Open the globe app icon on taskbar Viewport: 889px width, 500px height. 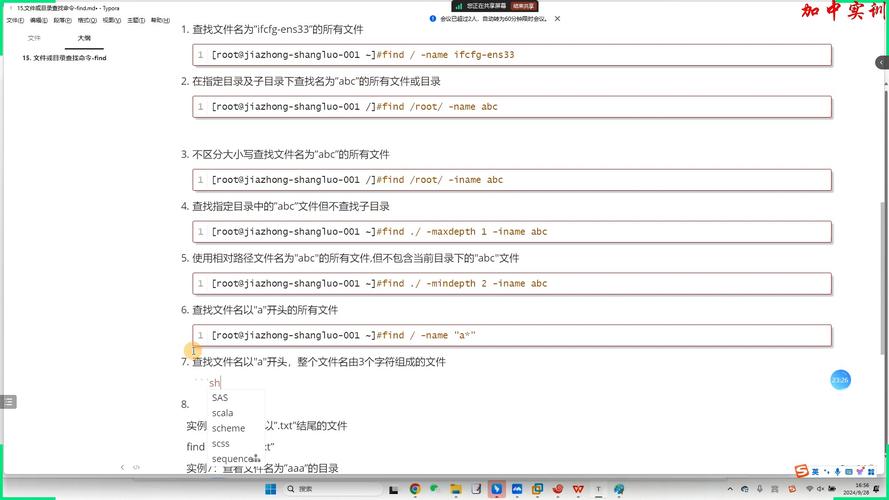619,489
